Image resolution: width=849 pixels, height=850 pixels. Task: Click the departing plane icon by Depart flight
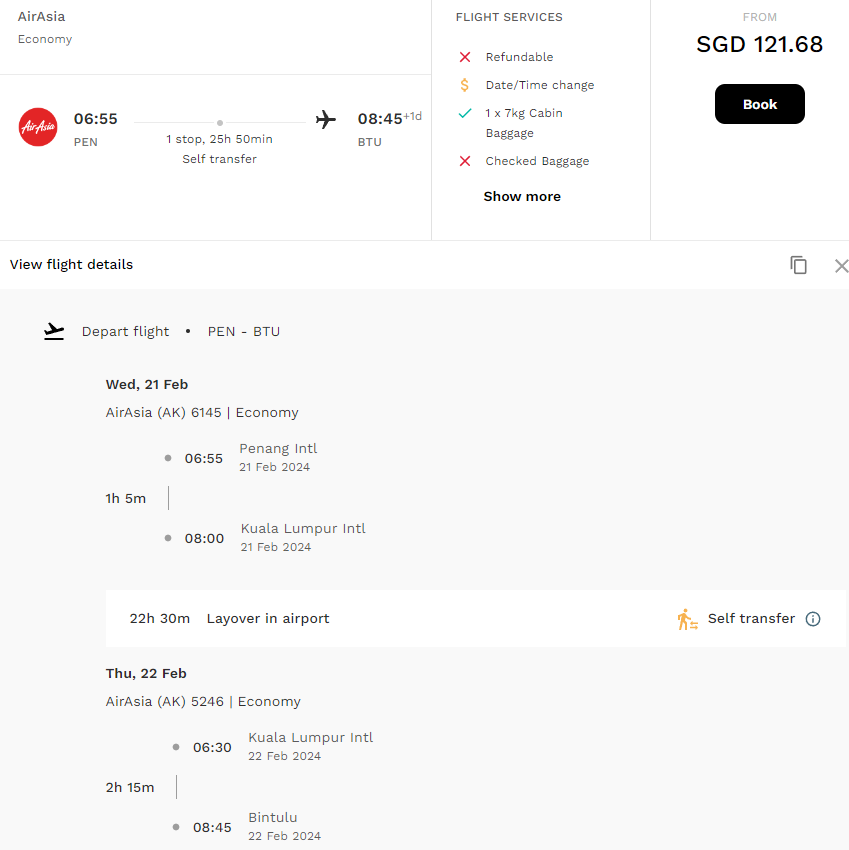(x=54, y=331)
